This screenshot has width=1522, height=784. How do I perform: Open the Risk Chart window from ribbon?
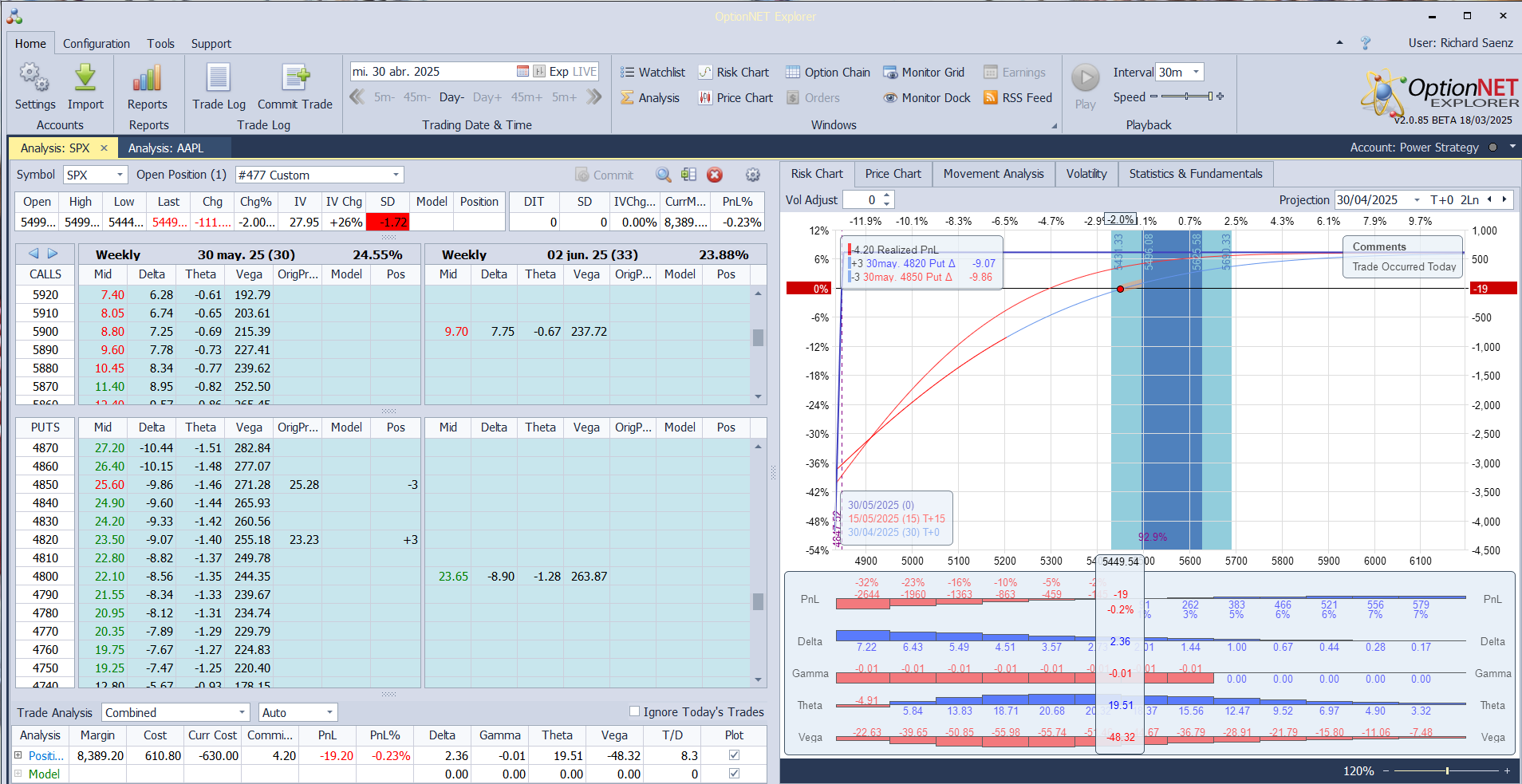[x=734, y=73]
